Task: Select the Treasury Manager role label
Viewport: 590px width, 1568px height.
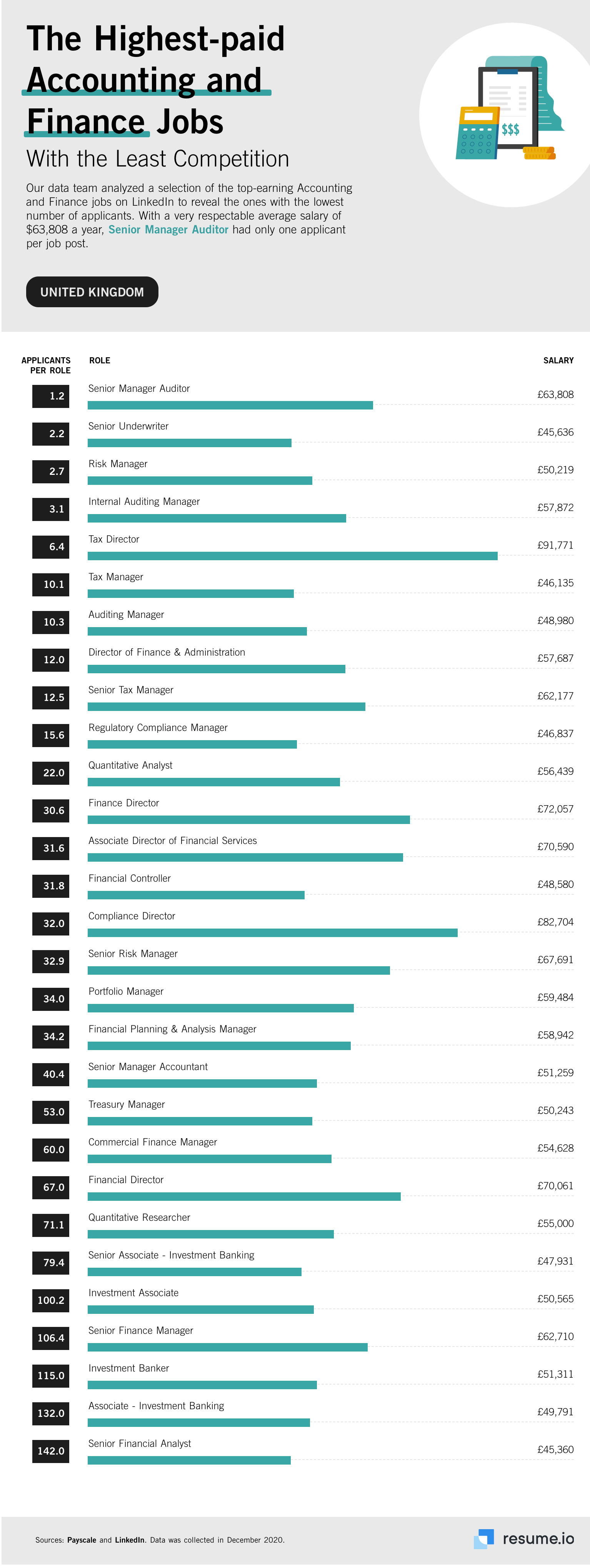Action: (x=127, y=1104)
